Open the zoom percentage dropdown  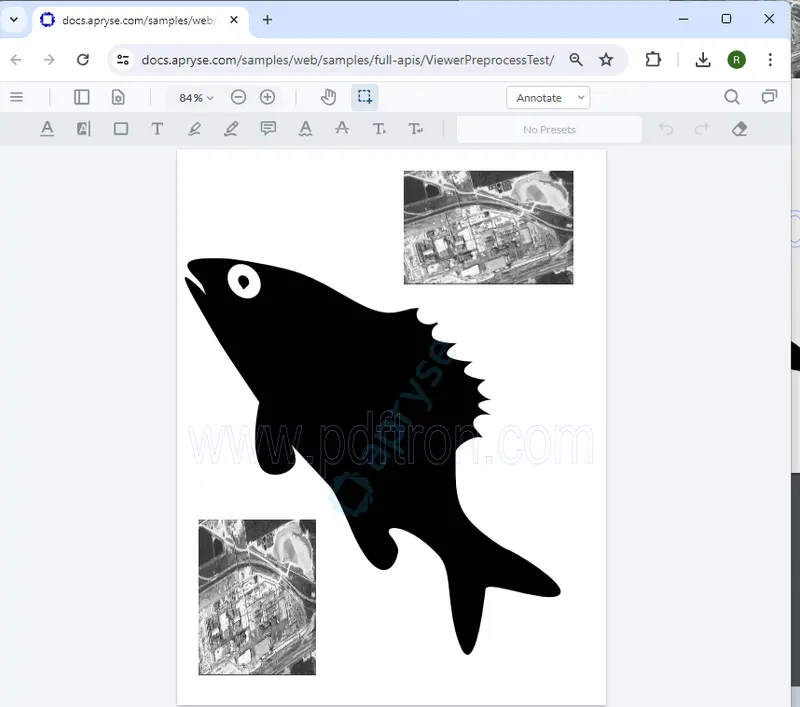193,97
